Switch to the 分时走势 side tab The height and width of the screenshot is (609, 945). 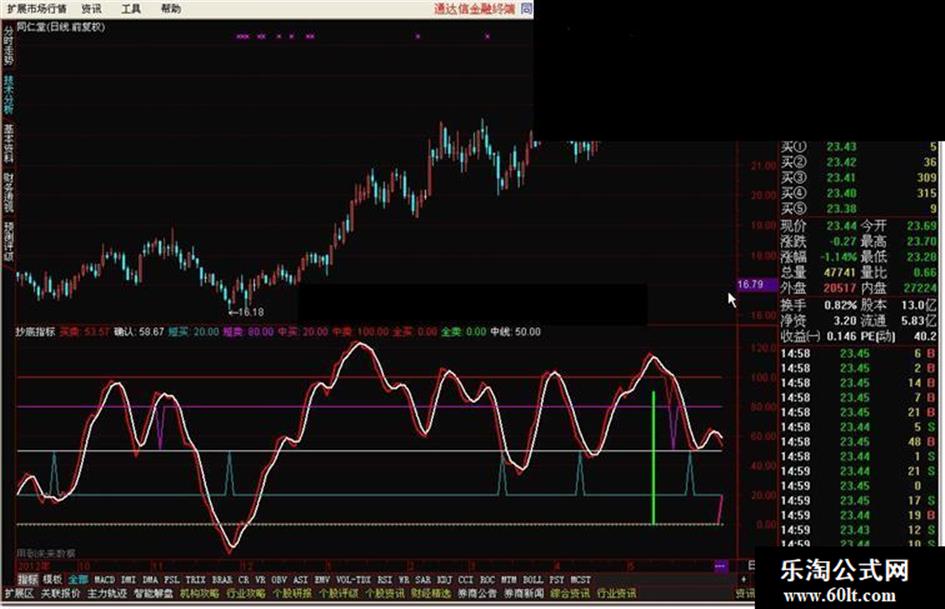point(8,46)
